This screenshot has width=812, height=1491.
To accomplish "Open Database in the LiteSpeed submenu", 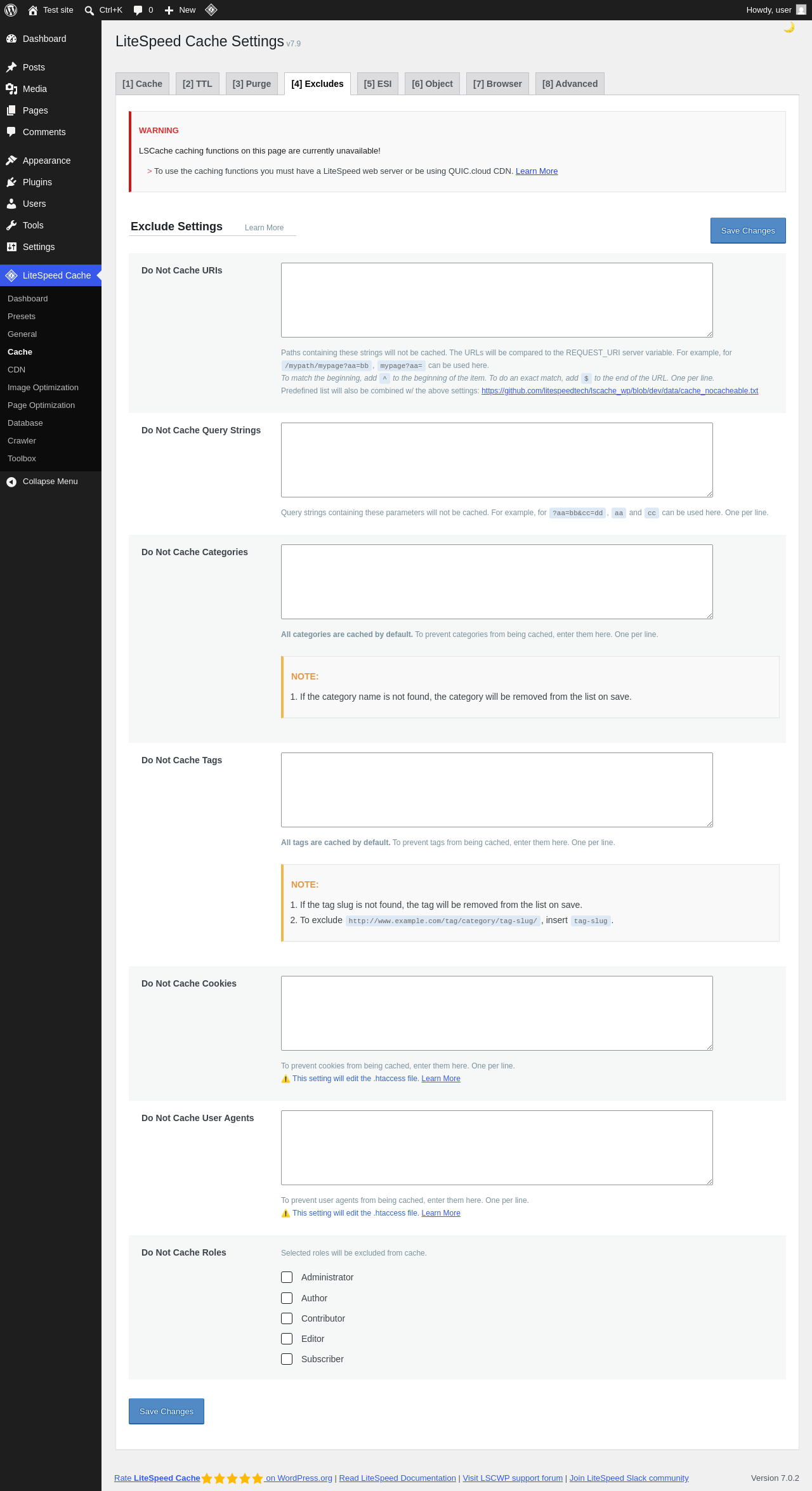I will tap(25, 423).
